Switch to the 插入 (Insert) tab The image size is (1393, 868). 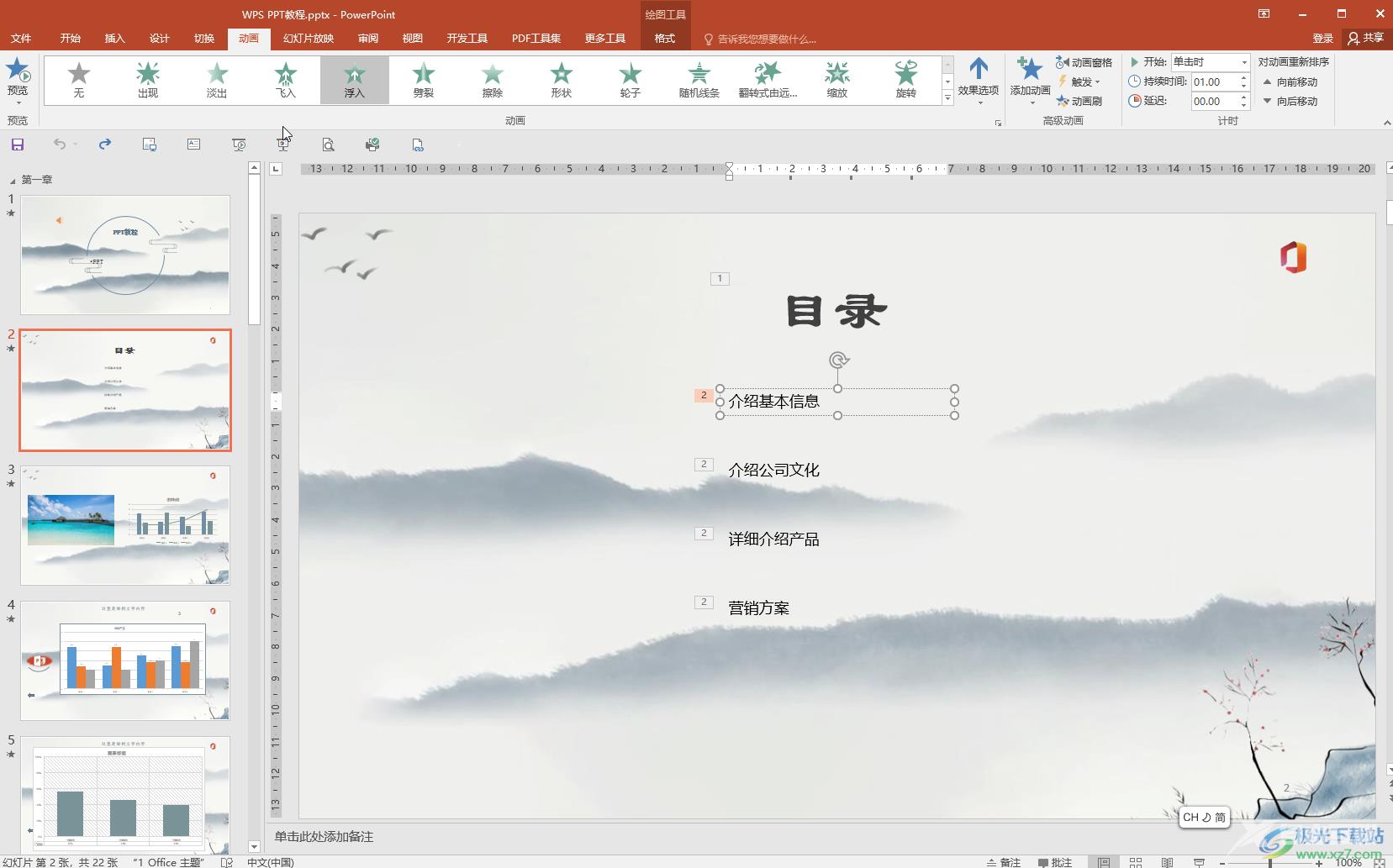[114, 39]
